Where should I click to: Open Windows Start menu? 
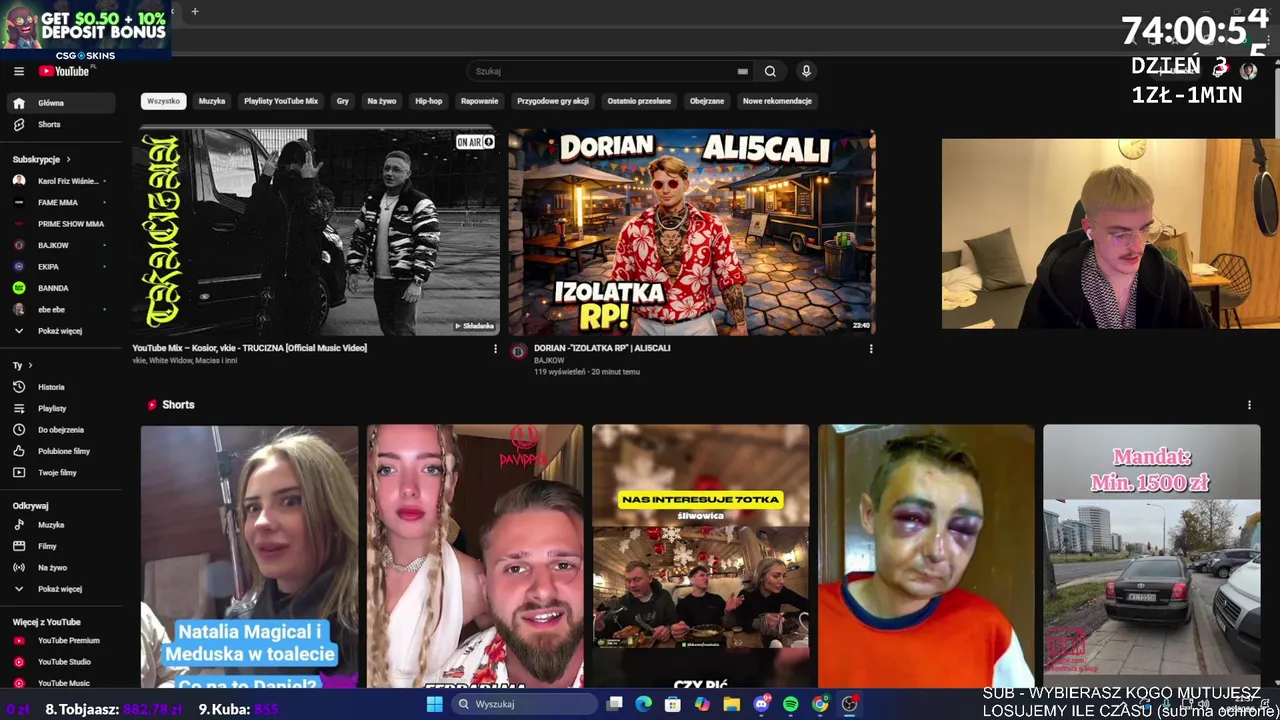[x=434, y=704]
